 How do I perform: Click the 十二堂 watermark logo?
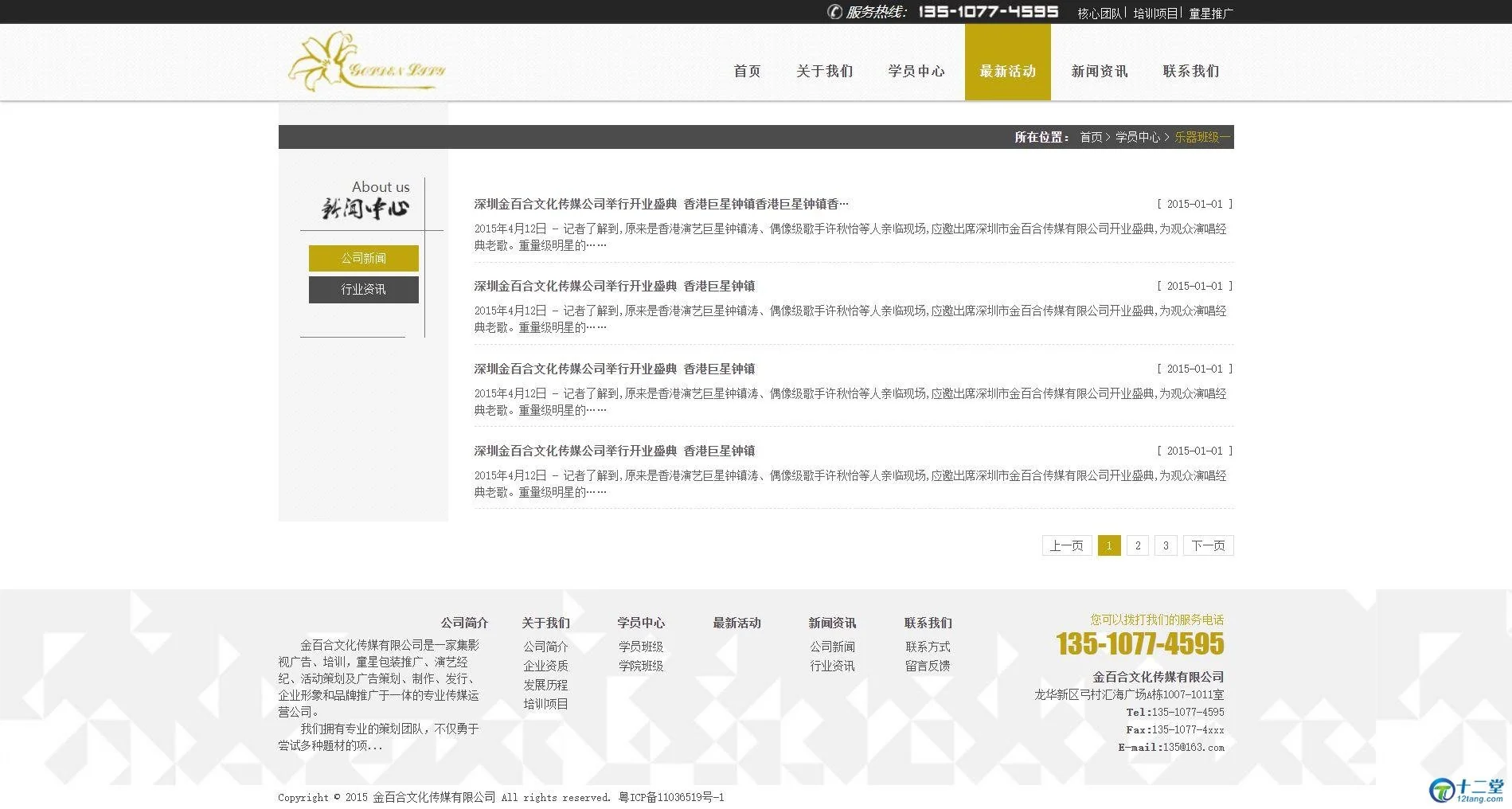coord(1467,790)
